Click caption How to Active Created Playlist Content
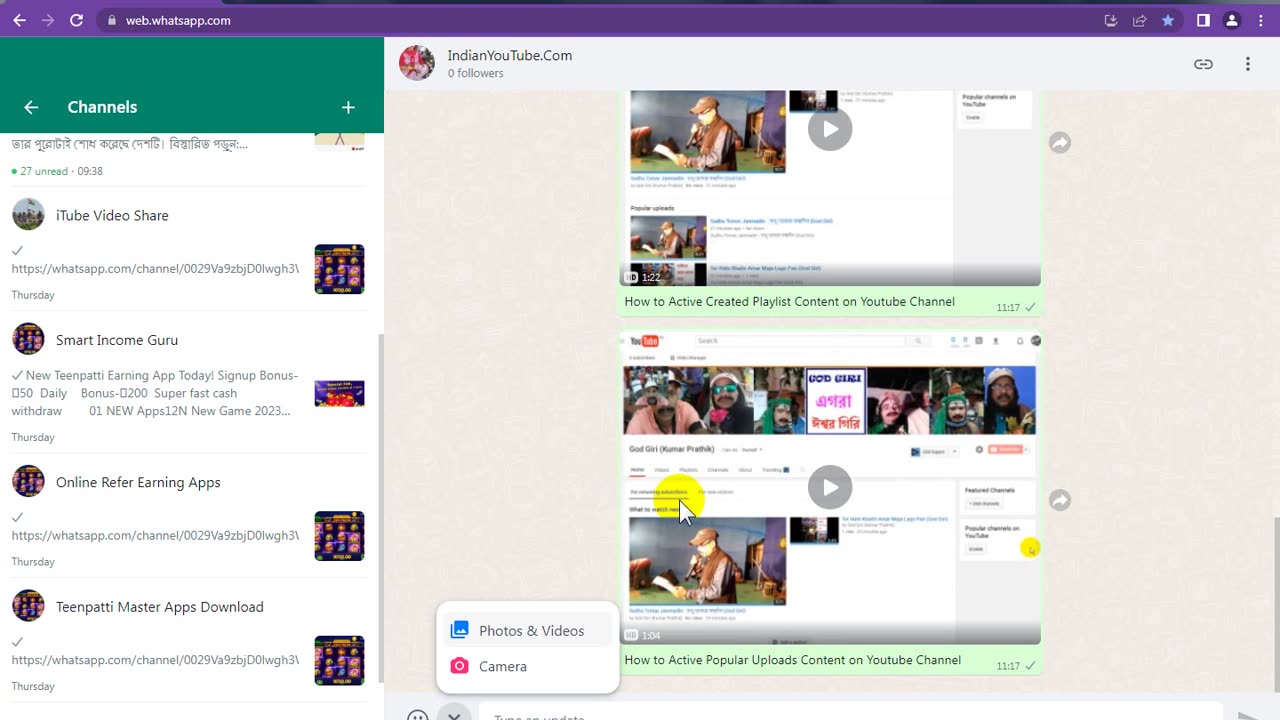 pyautogui.click(x=789, y=302)
